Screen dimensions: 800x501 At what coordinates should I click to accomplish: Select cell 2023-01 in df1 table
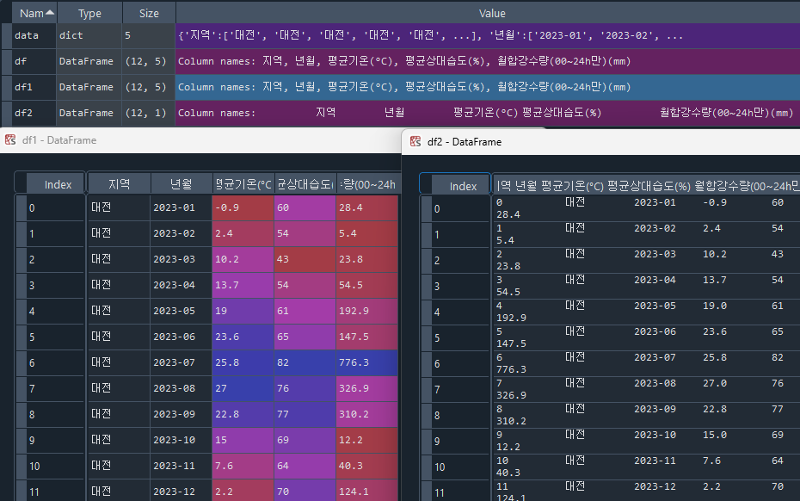coord(181,208)
